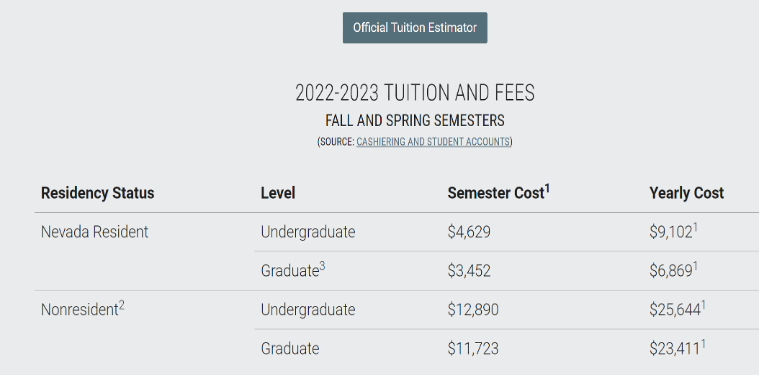
Task: Select the $11,723 graduate semester cost
Action: (473, 348)
